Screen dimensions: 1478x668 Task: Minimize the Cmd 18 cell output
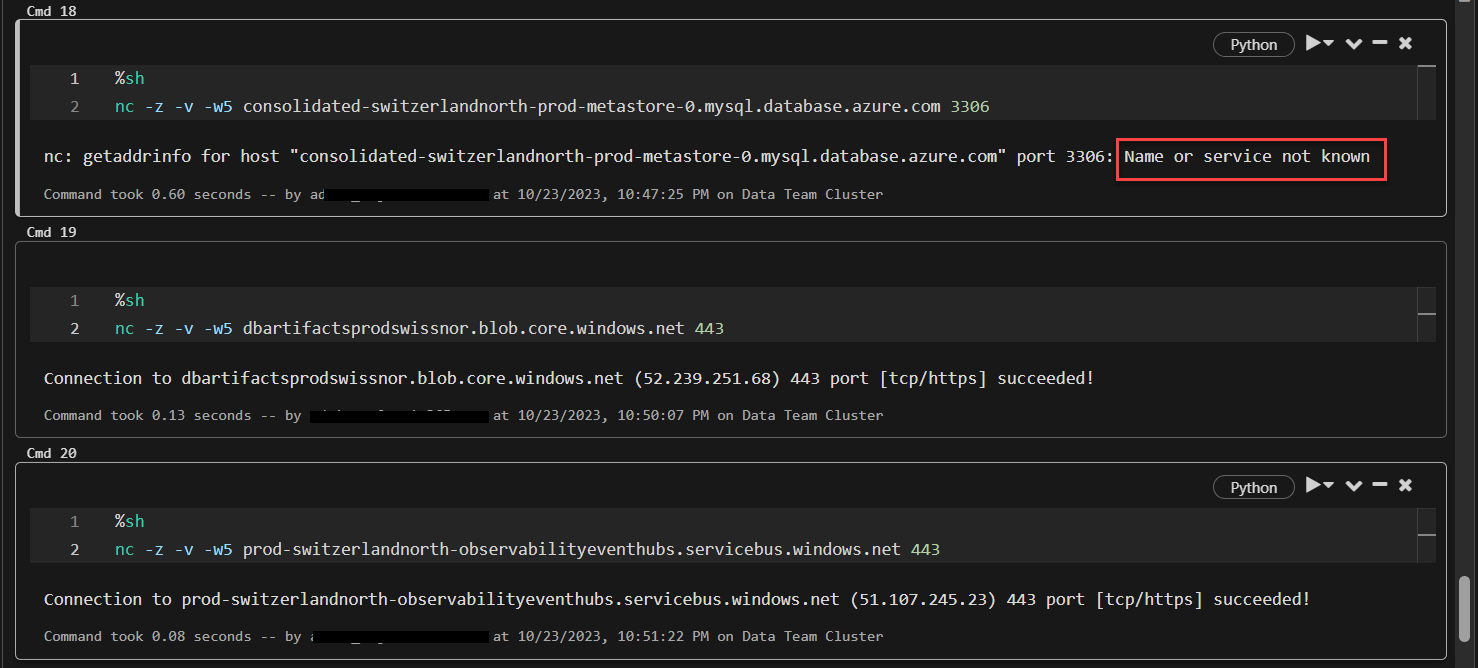[x=1380, y=44]
